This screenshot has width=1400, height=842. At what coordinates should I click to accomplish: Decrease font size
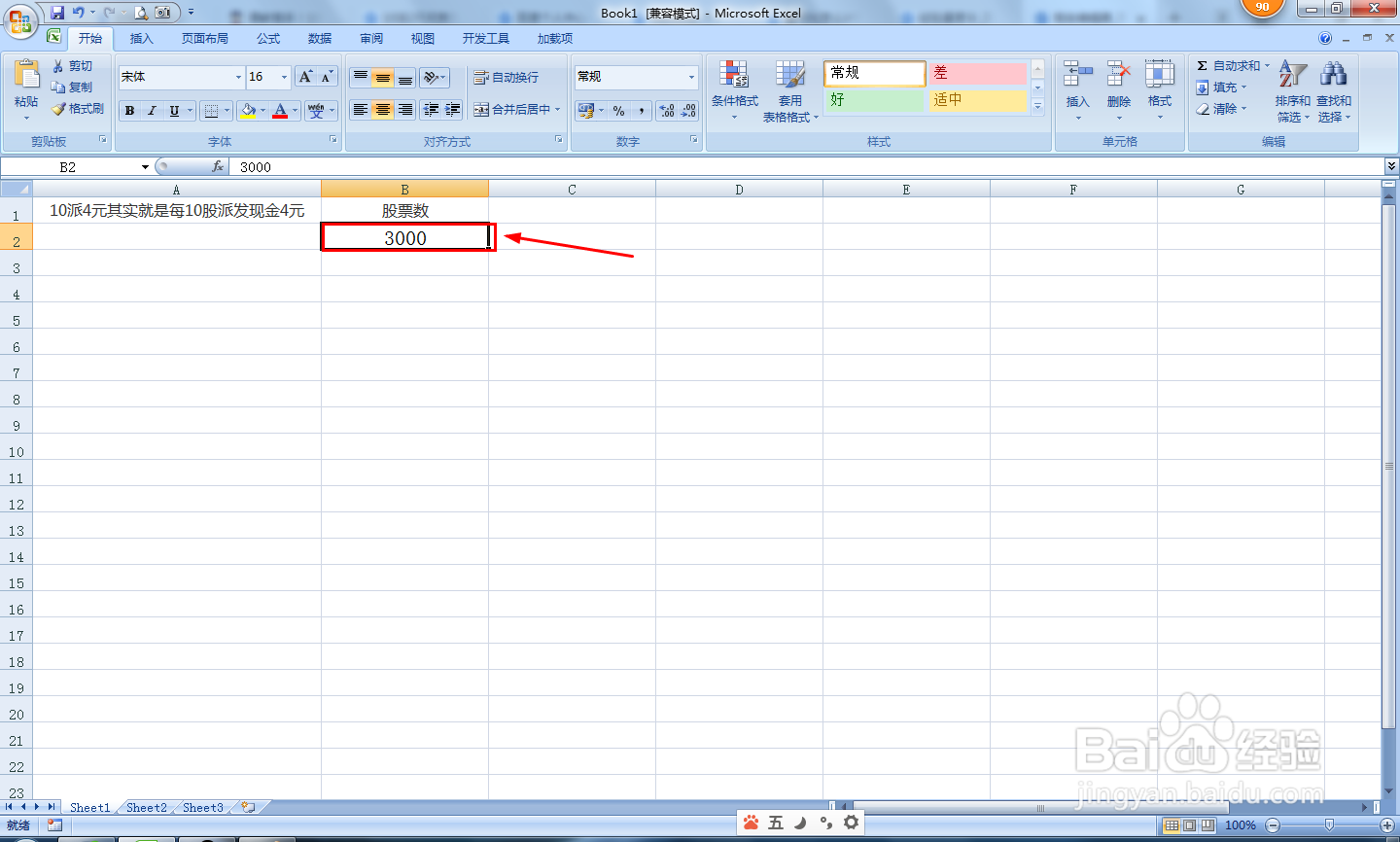click(327, 77)
